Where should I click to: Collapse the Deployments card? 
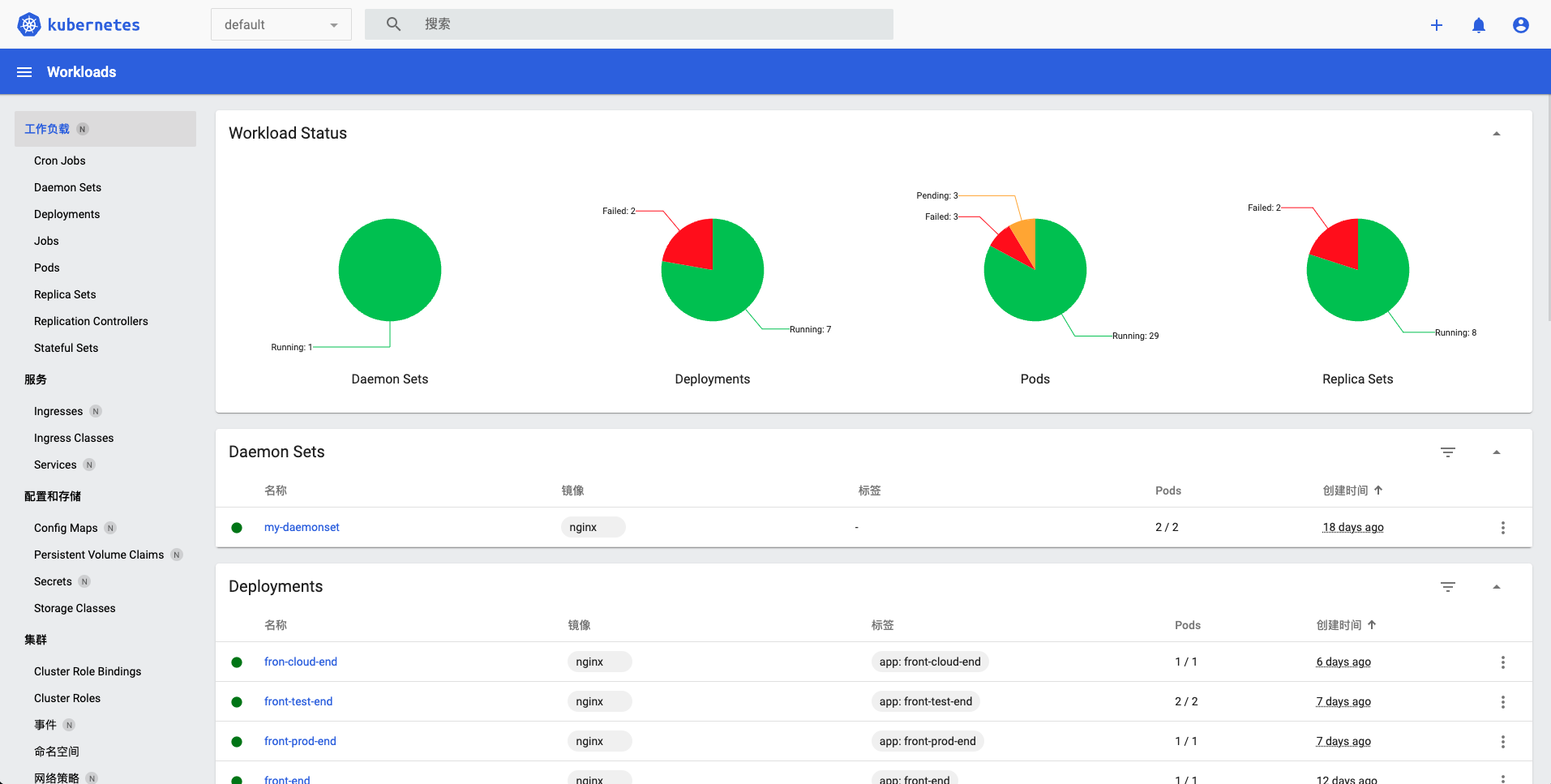point(1497,587)
